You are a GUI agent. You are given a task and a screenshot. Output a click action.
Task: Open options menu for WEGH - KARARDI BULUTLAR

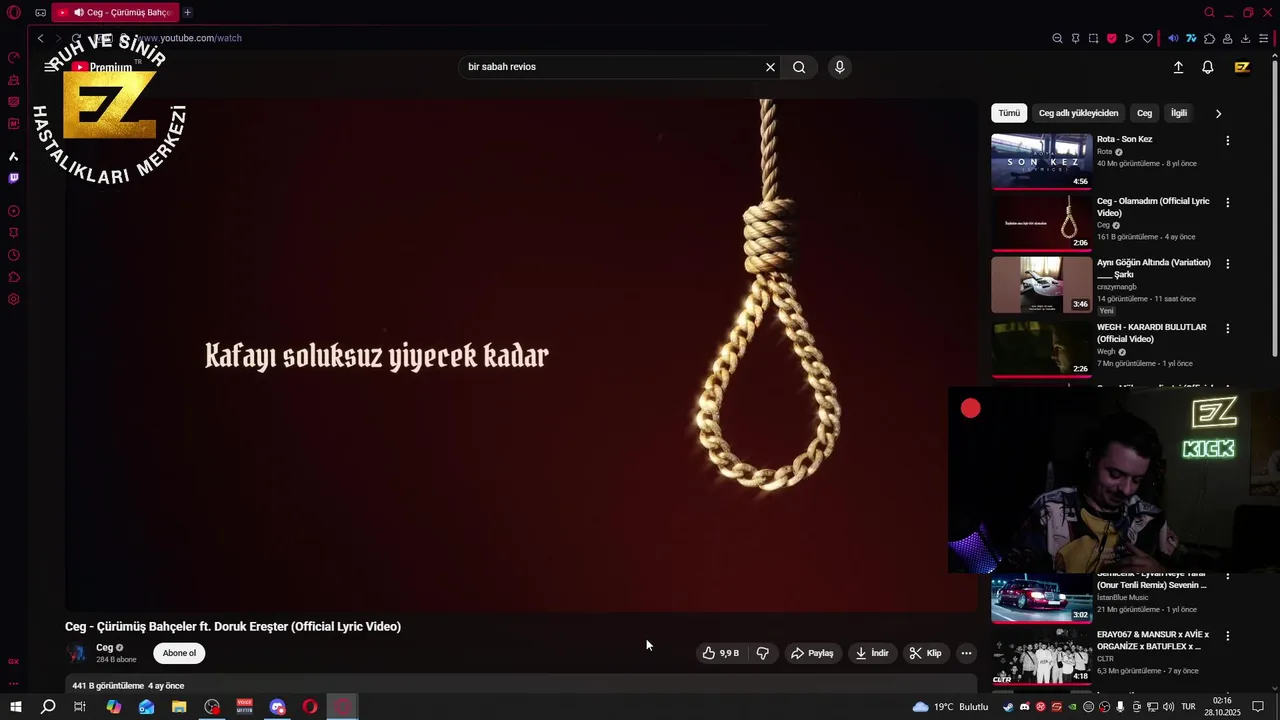[x=1227, y=328]
